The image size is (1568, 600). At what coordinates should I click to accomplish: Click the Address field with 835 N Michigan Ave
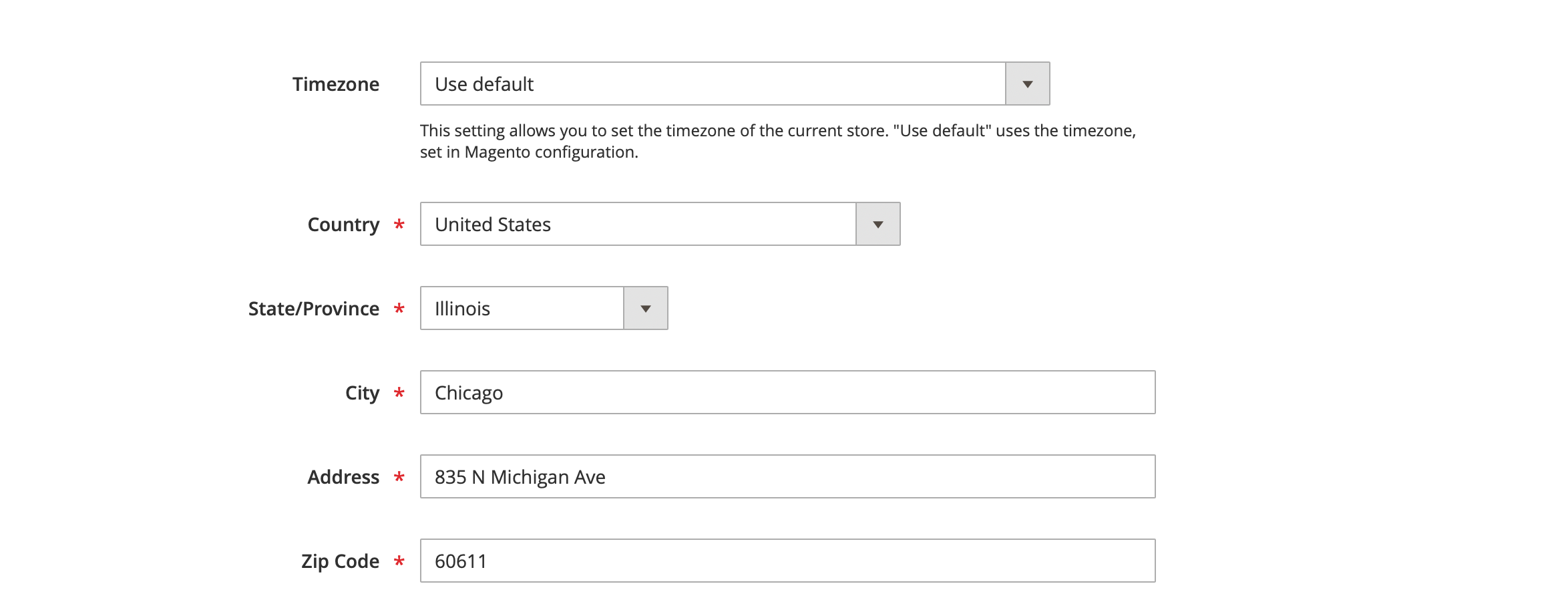tap(787, 476)
